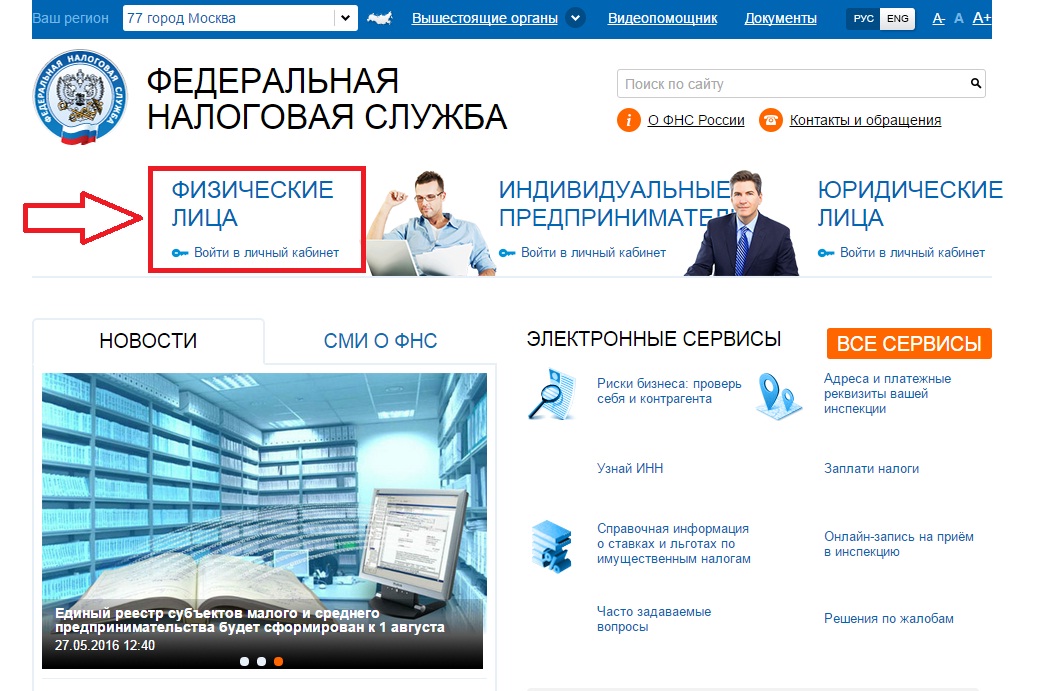Select the first white carousel dot
The image size is (1058, 691).
[244, 661]
